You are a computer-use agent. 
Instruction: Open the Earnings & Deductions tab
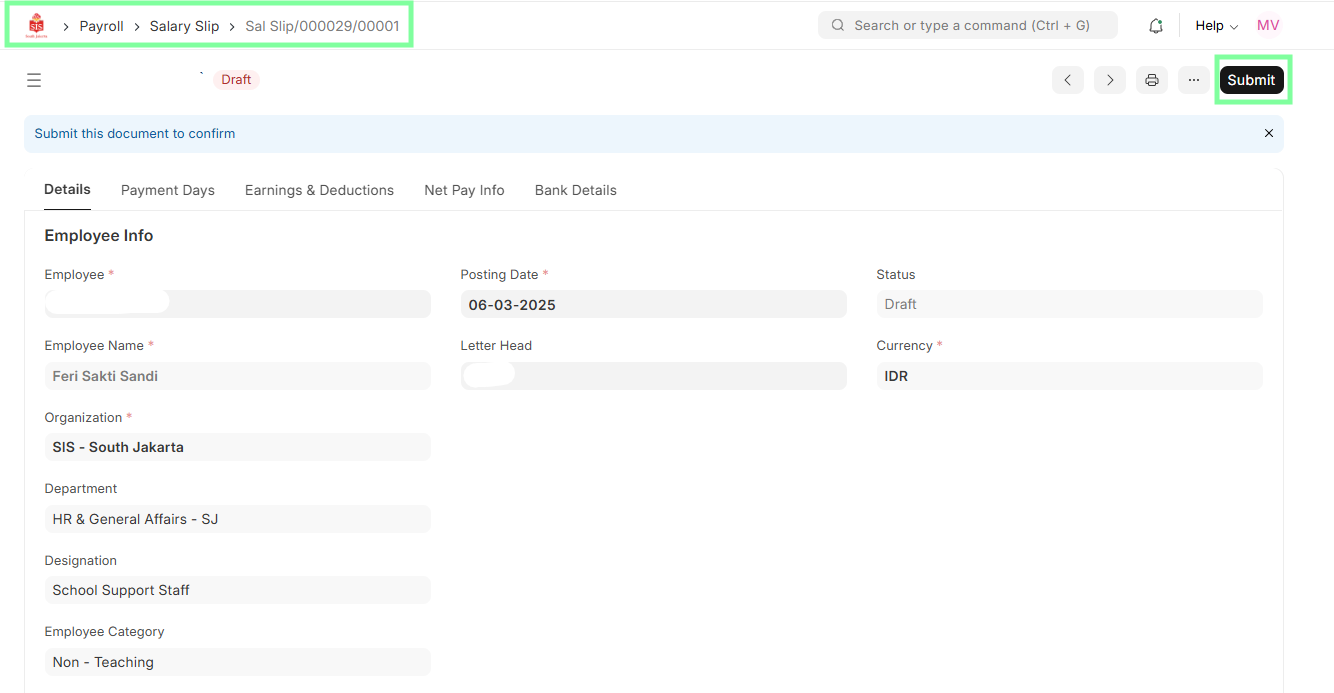tap(319, 190)
